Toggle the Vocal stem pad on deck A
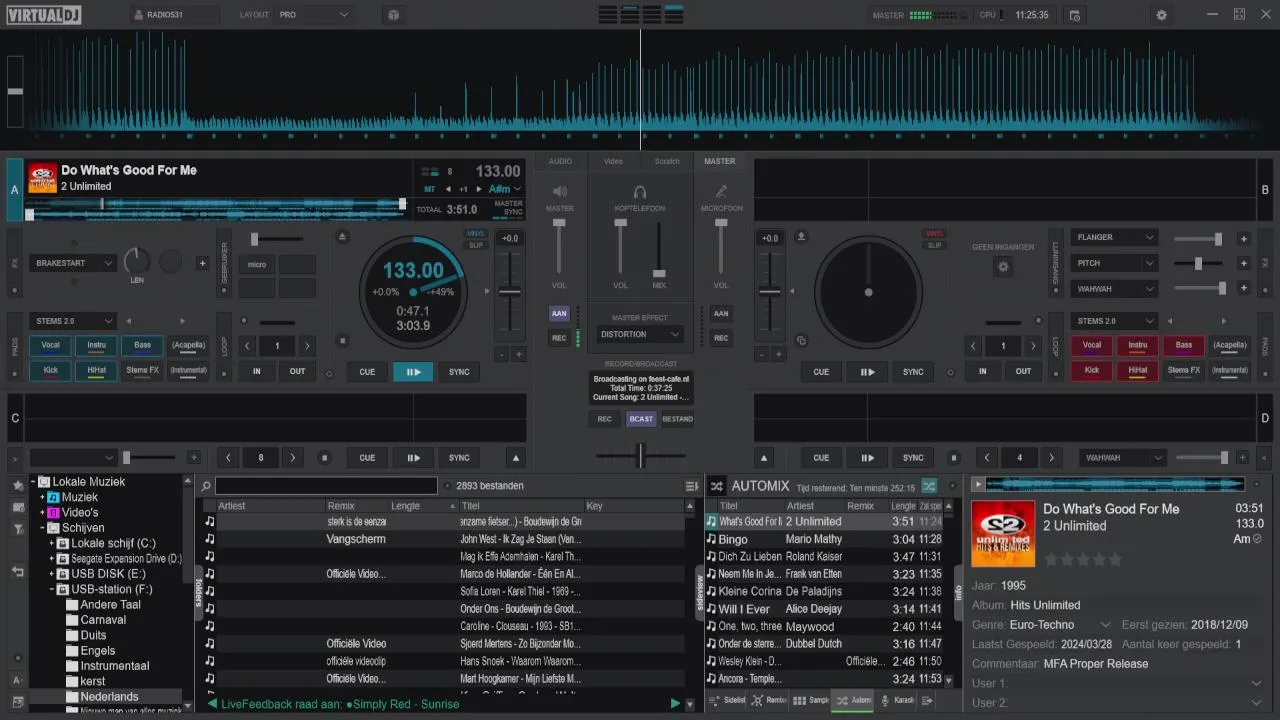The height and width of the screenshot is (720, 1280). (x=50, y=346)
